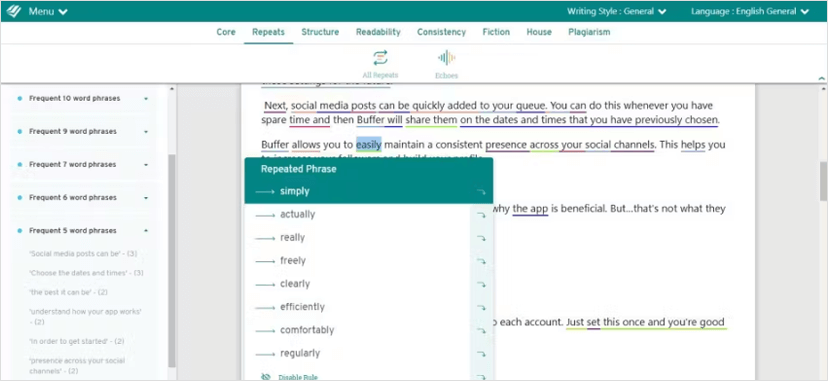
Task: Click the underlined word 'presence' in the document
Action: pos(505,145)
